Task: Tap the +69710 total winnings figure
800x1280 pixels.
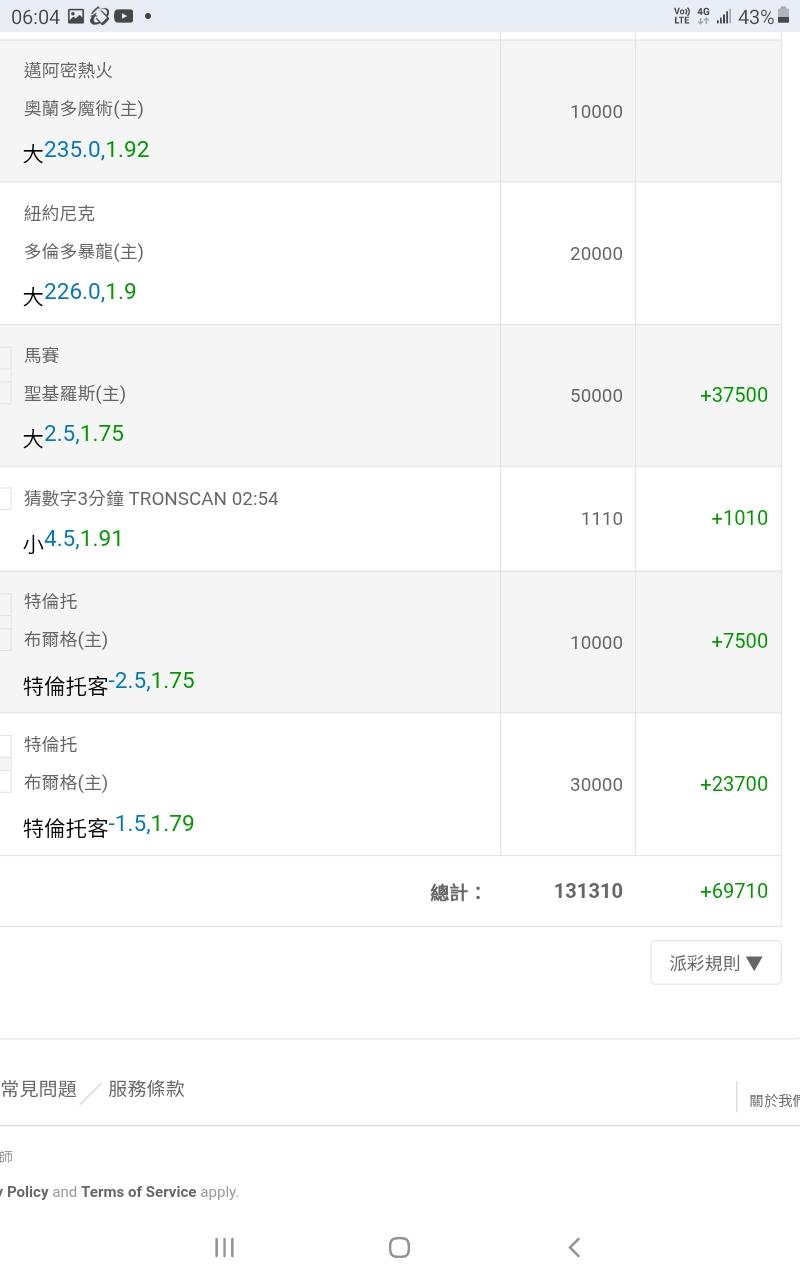Action: (733, 891)
